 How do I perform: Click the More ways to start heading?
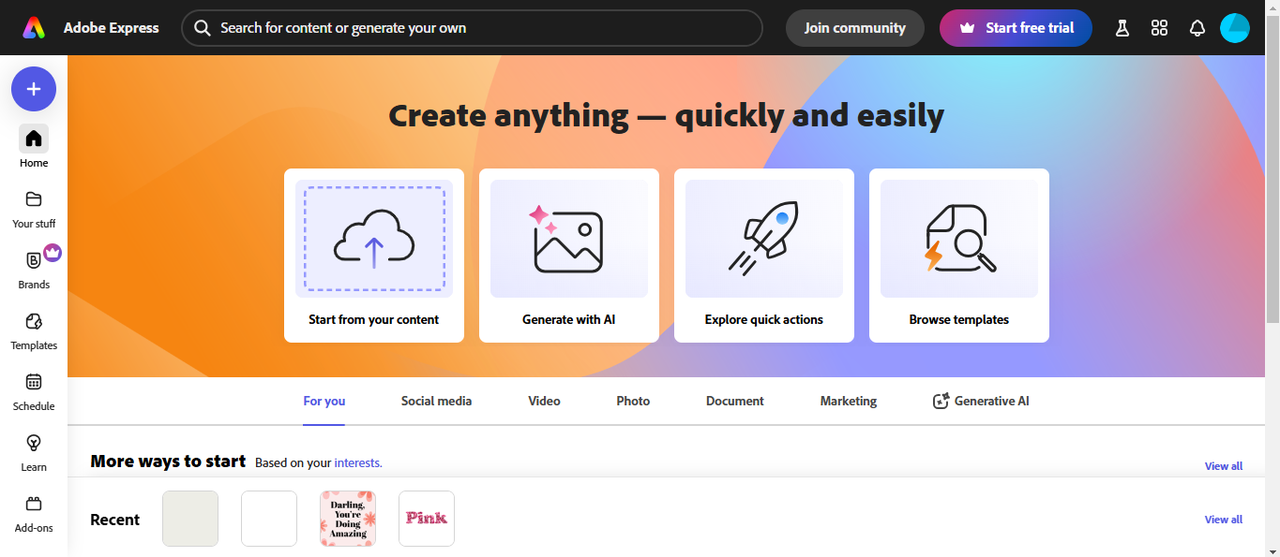point(168,461)
